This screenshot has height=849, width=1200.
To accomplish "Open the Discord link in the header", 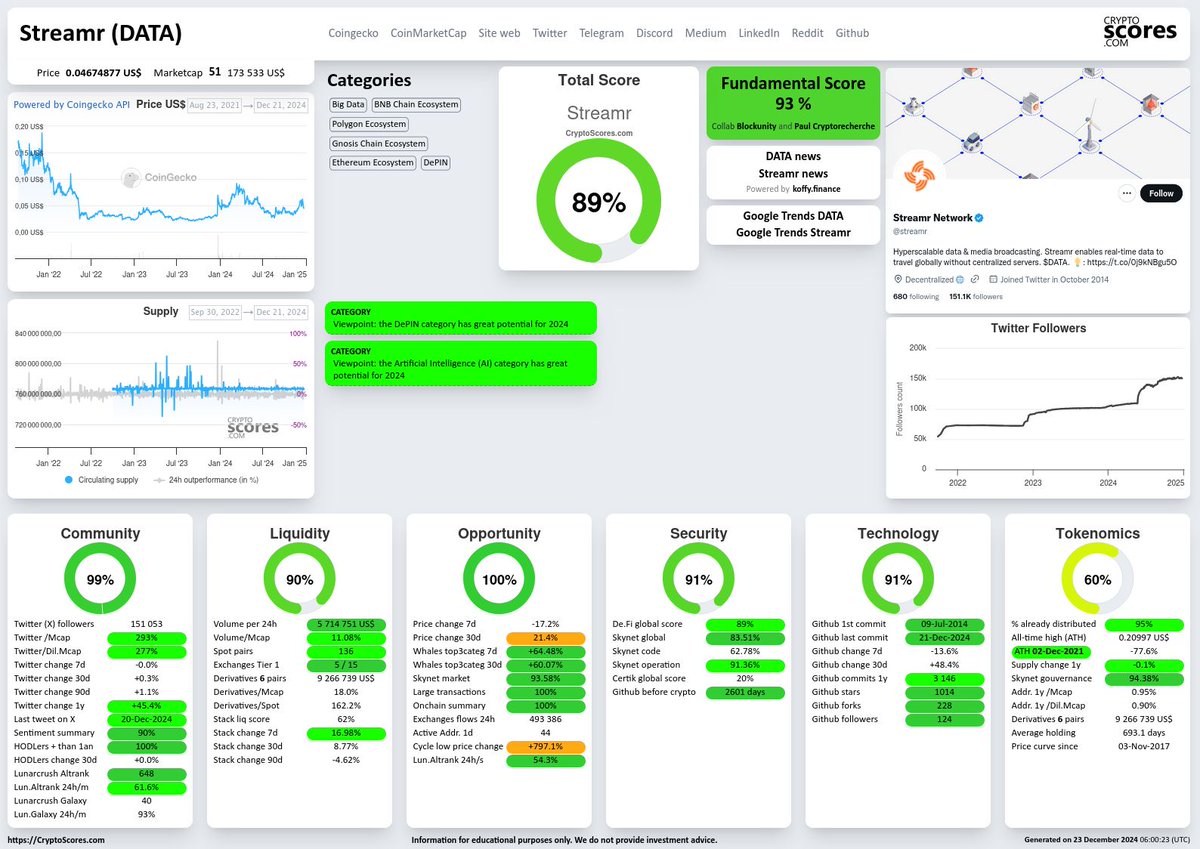I will coord(654,33).
